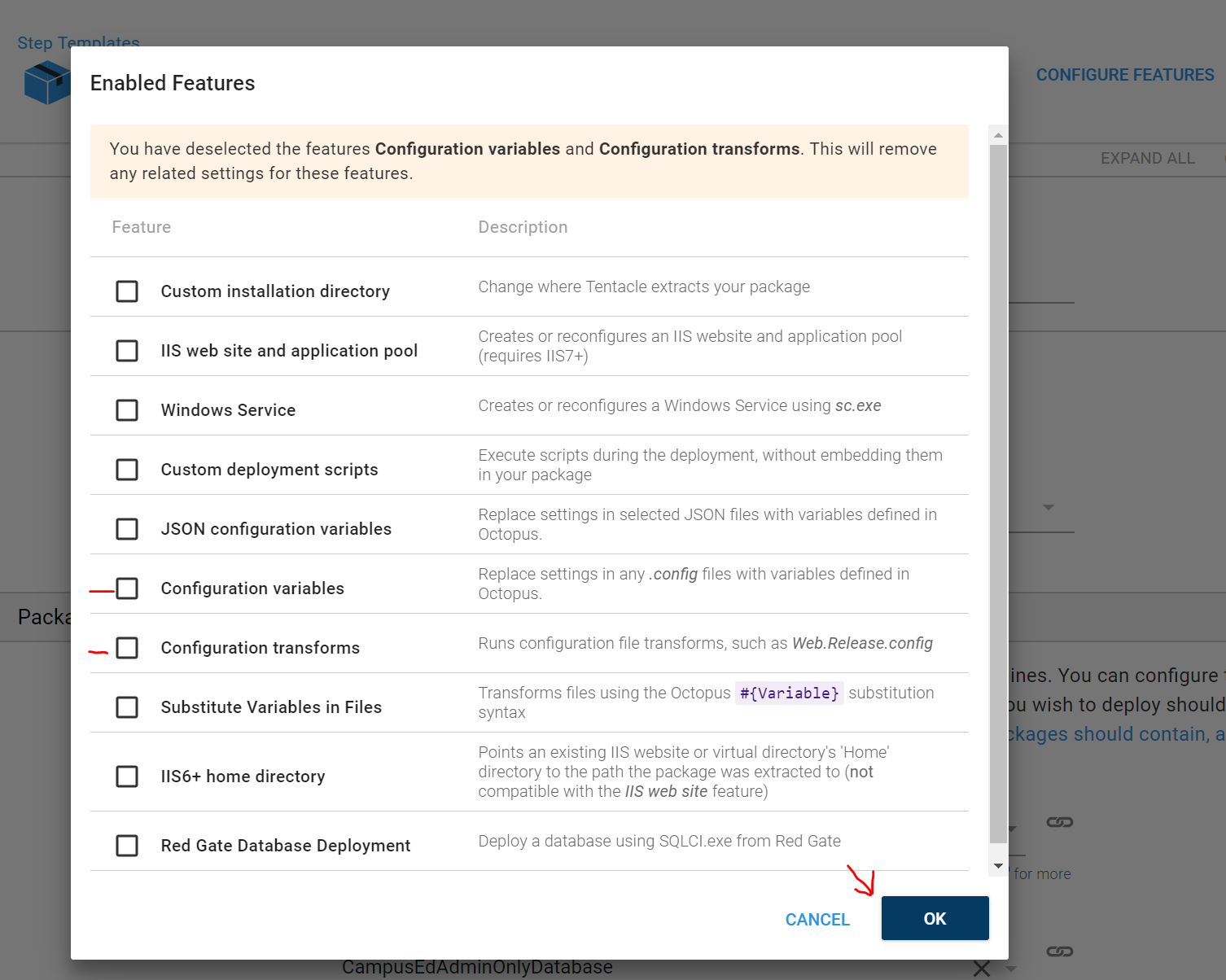The width and height of the screenshot is (1226, 980).
Task: Check the Configuration transforms checkbox
Action: pyautogui.click(x=127, y=648)
